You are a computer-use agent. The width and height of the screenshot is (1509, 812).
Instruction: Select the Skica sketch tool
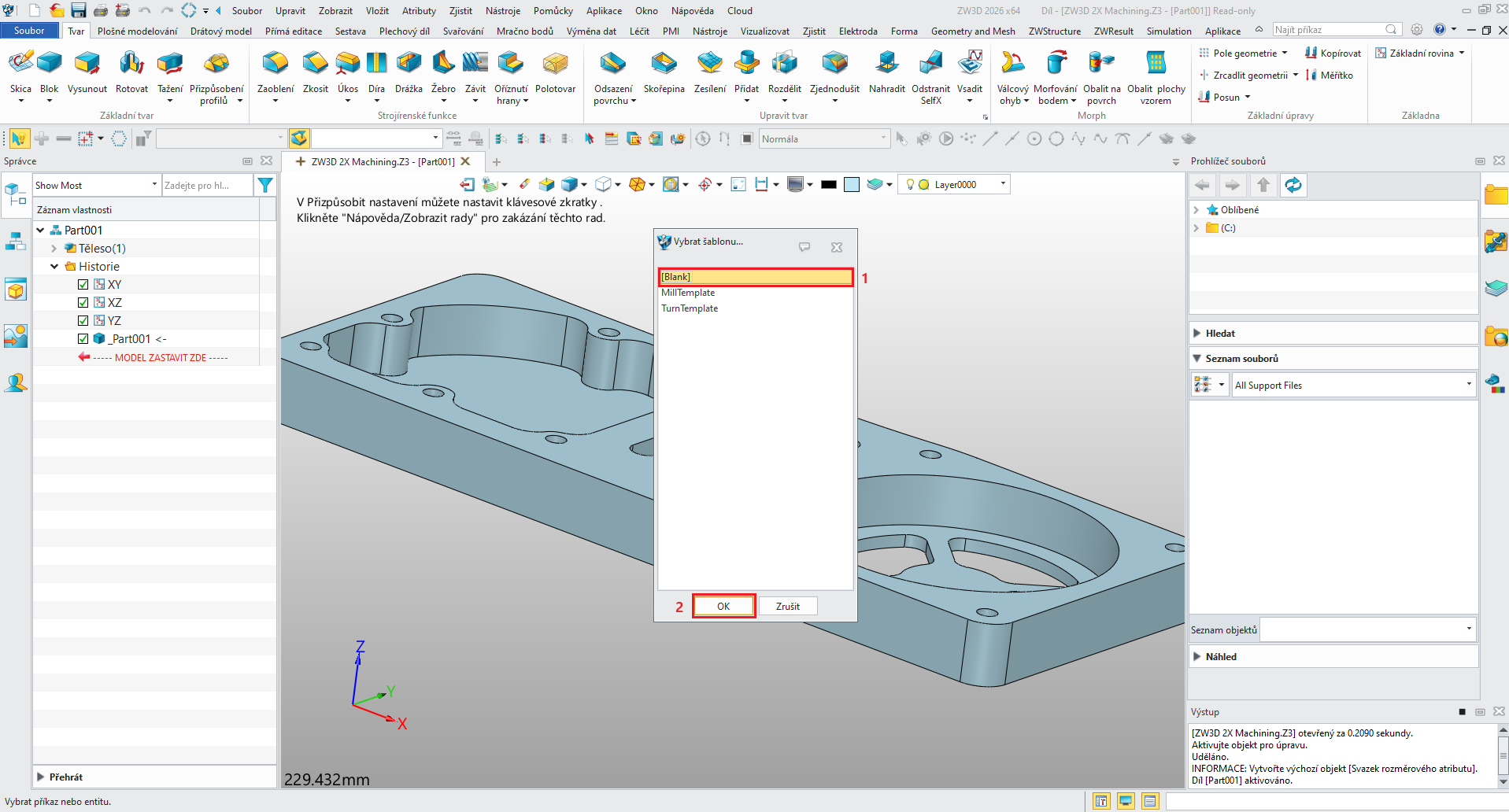click(x=20, y=72)
